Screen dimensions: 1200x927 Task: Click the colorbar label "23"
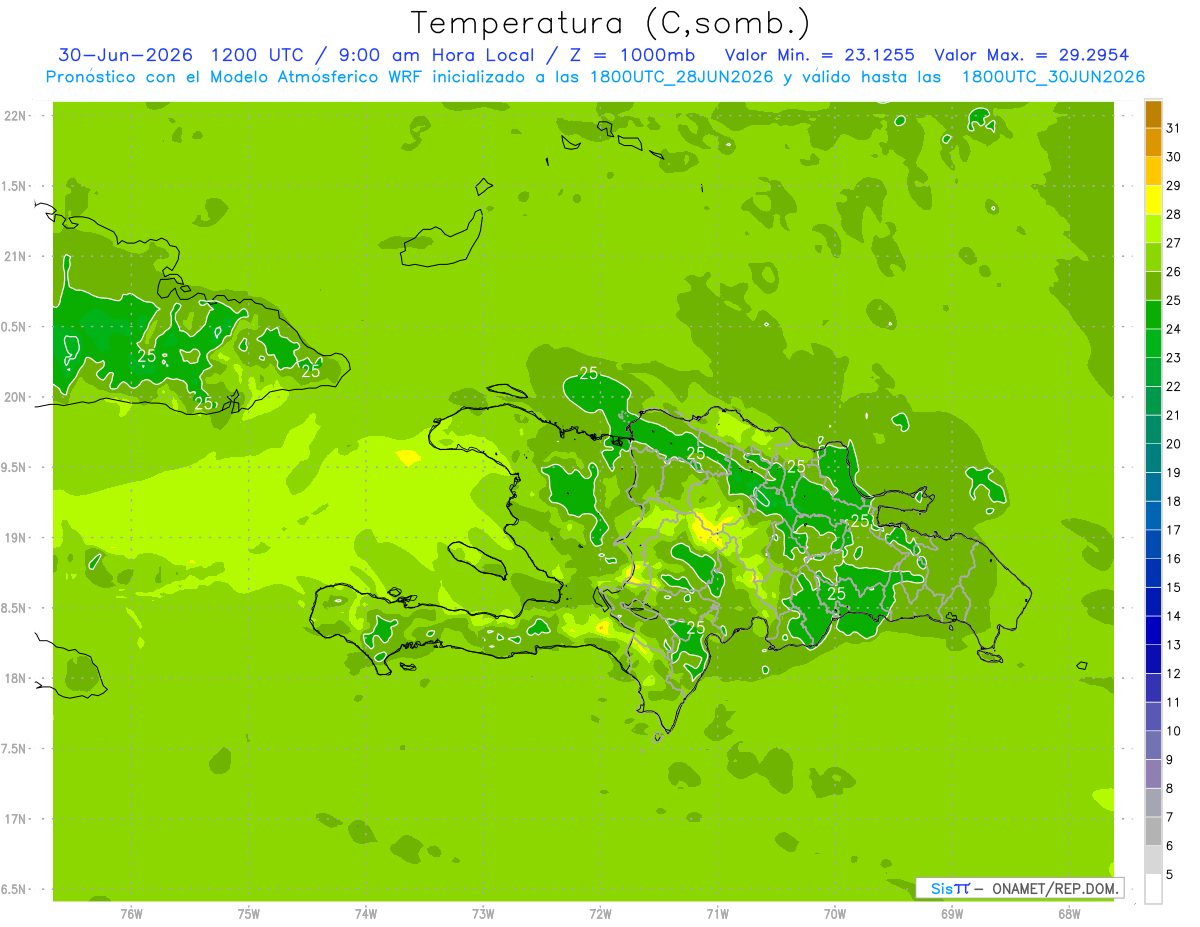(x=1173, y=358)
